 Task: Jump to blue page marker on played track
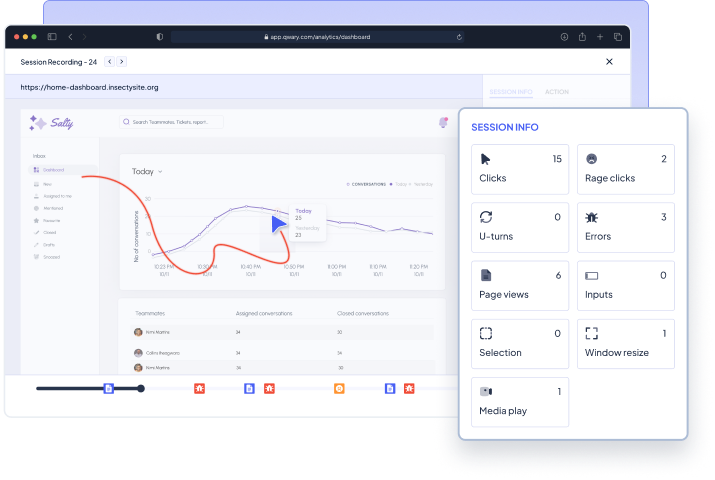coord(109,388)
